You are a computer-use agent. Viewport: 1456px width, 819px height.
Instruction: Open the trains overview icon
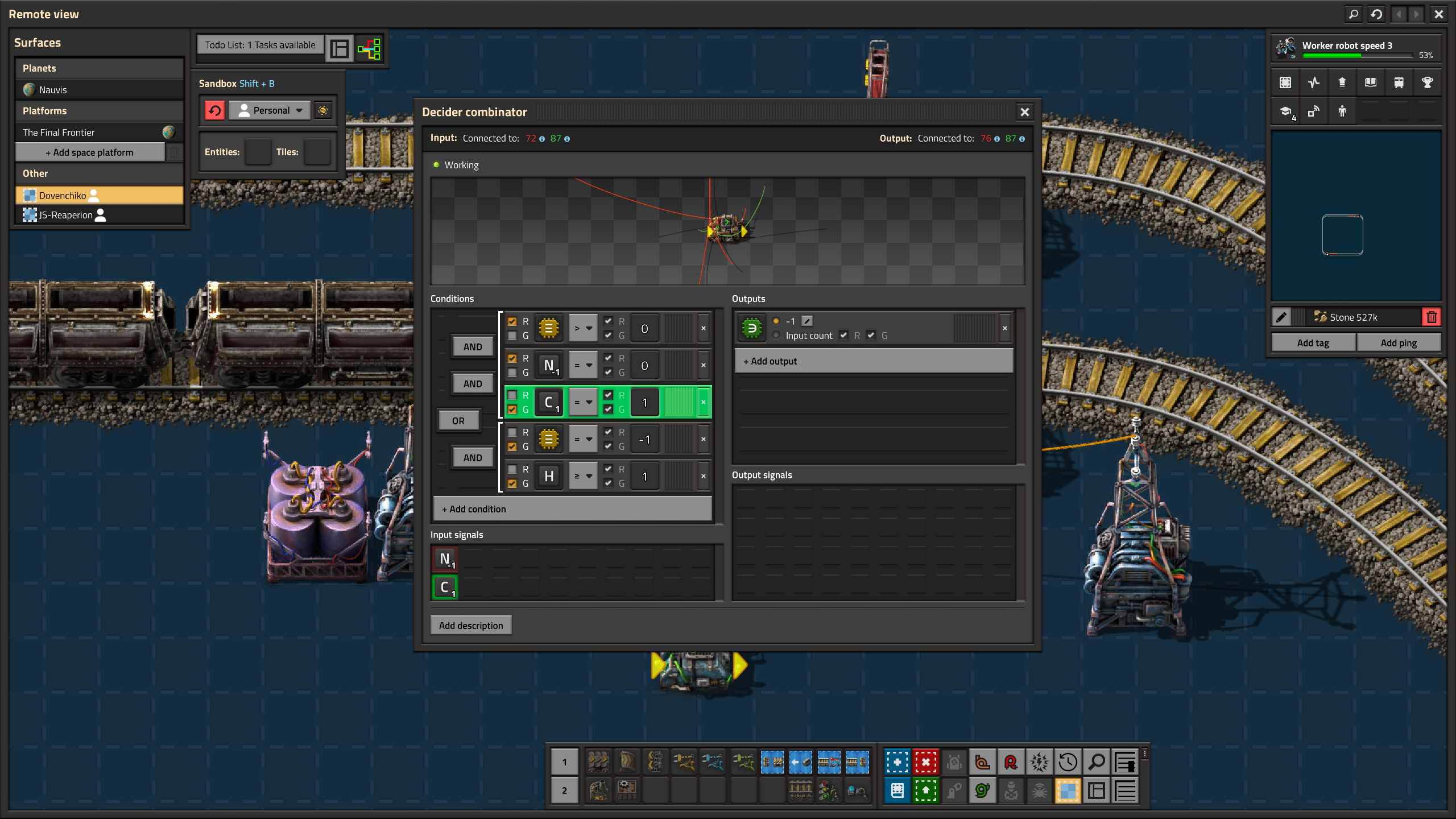[1399, 82]
